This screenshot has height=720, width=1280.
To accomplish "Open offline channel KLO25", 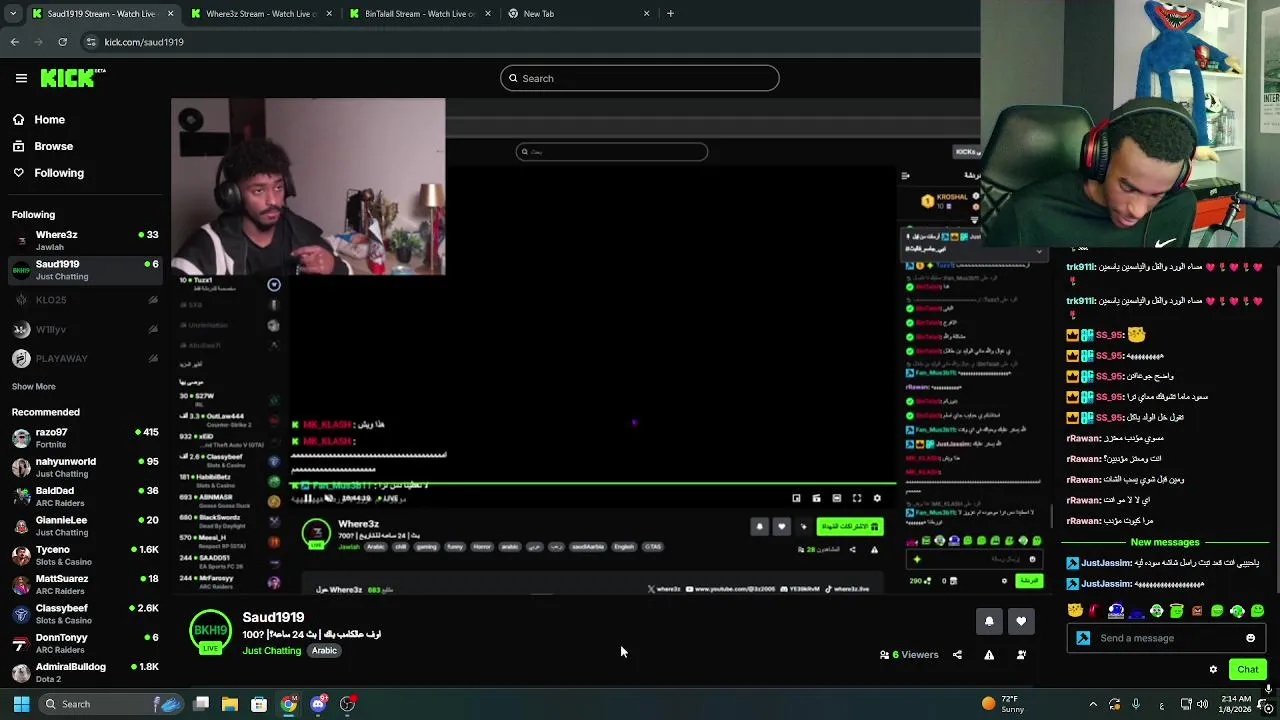I will [x=85, y=300].
